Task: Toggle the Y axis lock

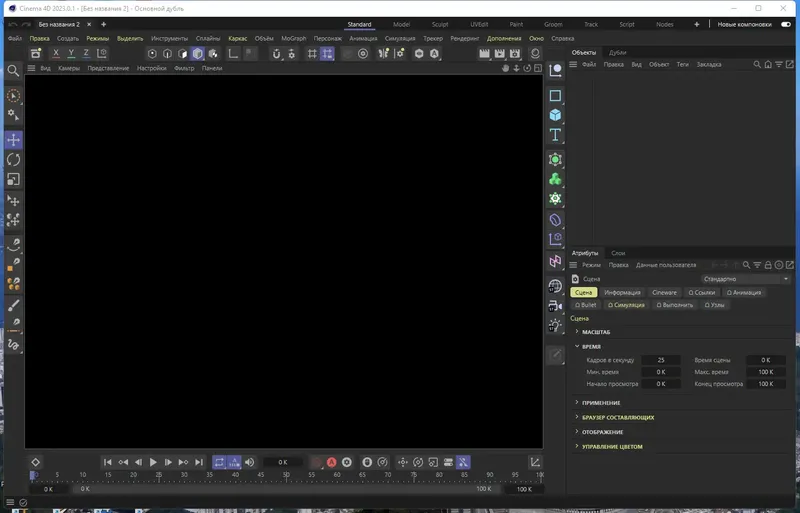Action: tap(71, 53)
